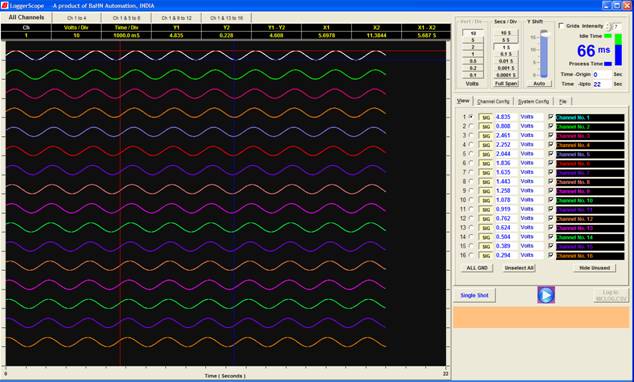Viewport: 634px width, 382px height.
Task: Set Secs/Div to 1 S
Action: [x=506, y=47]
